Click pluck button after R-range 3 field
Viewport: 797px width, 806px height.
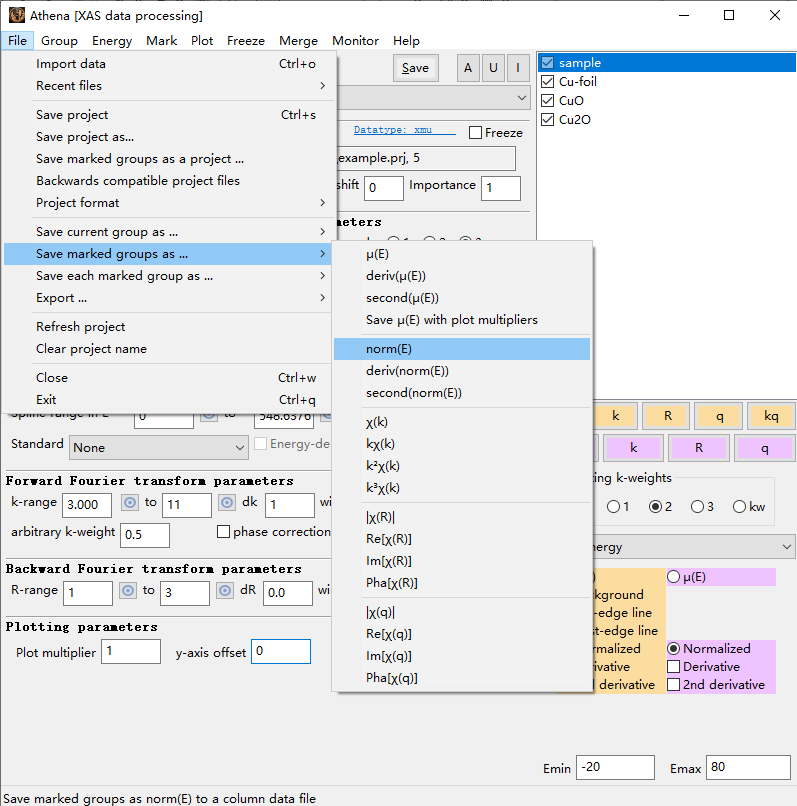point(225,591)
